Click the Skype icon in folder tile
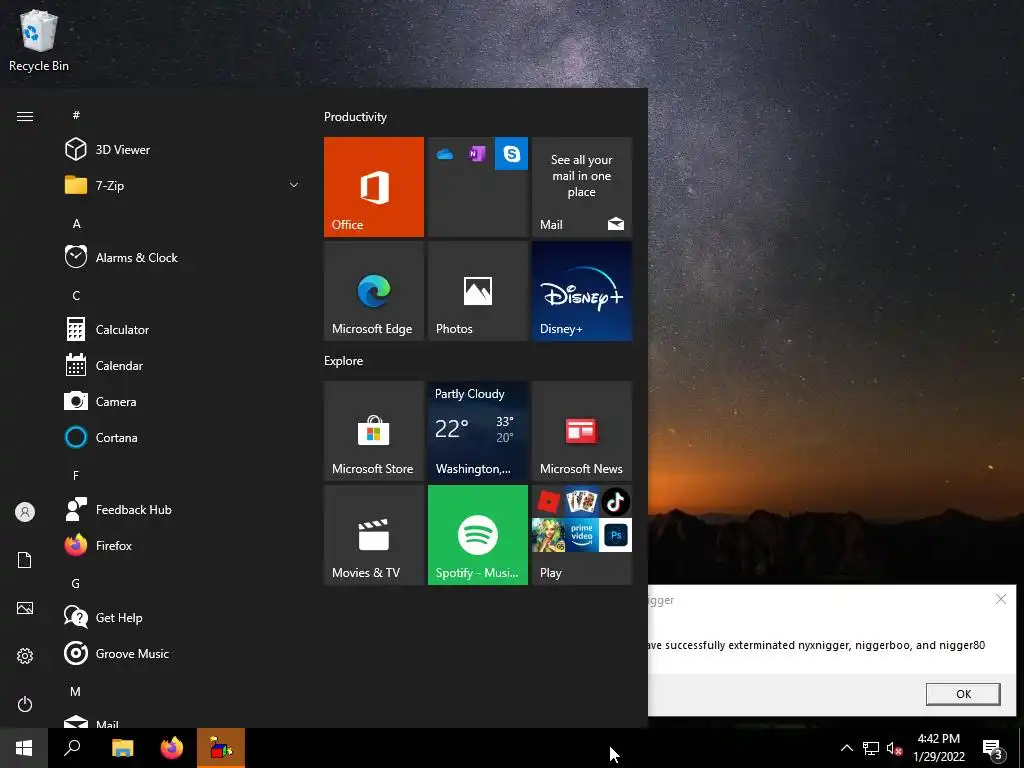1024x768 pixels. [x=511, y=154]
